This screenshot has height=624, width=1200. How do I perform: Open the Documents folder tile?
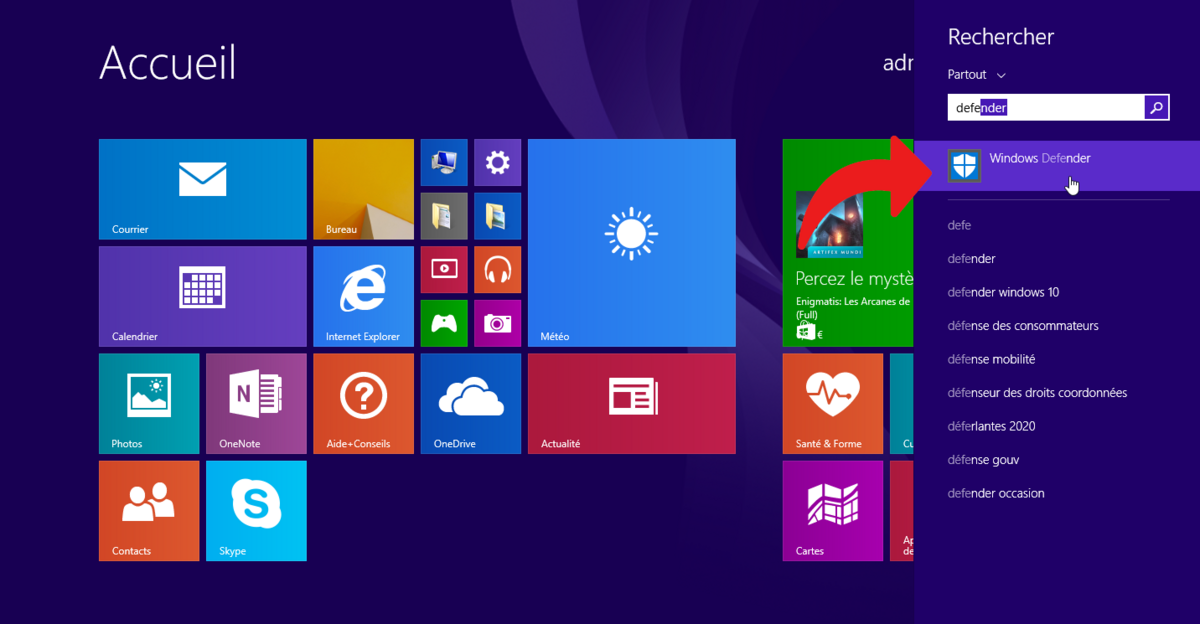[444, 216]
